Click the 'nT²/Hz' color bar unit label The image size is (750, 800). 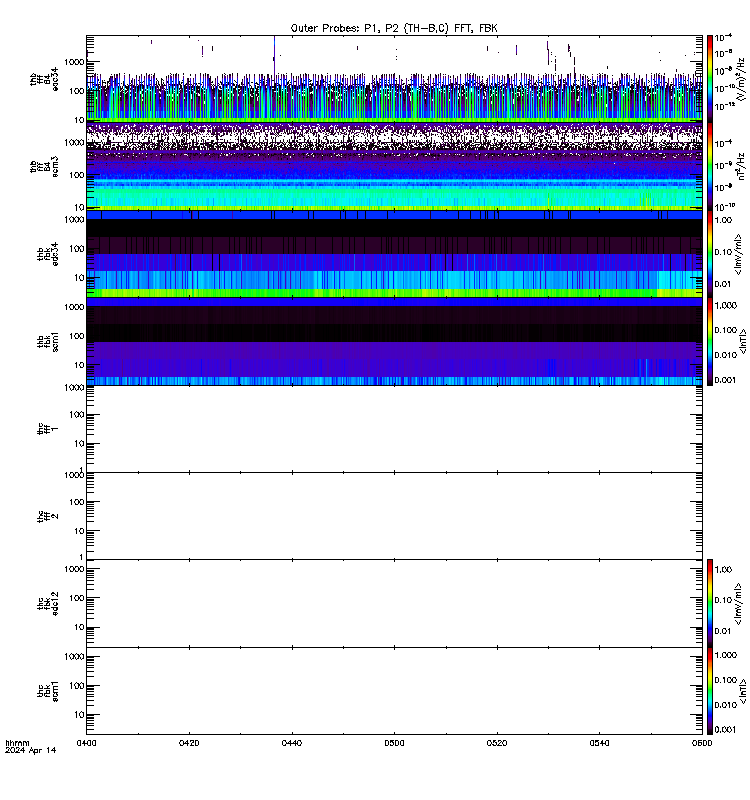[x=741, y=166]
